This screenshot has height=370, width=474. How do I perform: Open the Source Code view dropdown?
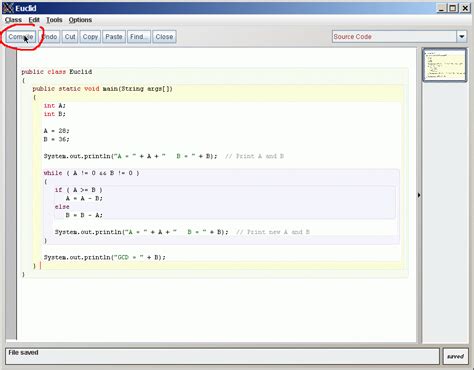[x=399, y=37]
